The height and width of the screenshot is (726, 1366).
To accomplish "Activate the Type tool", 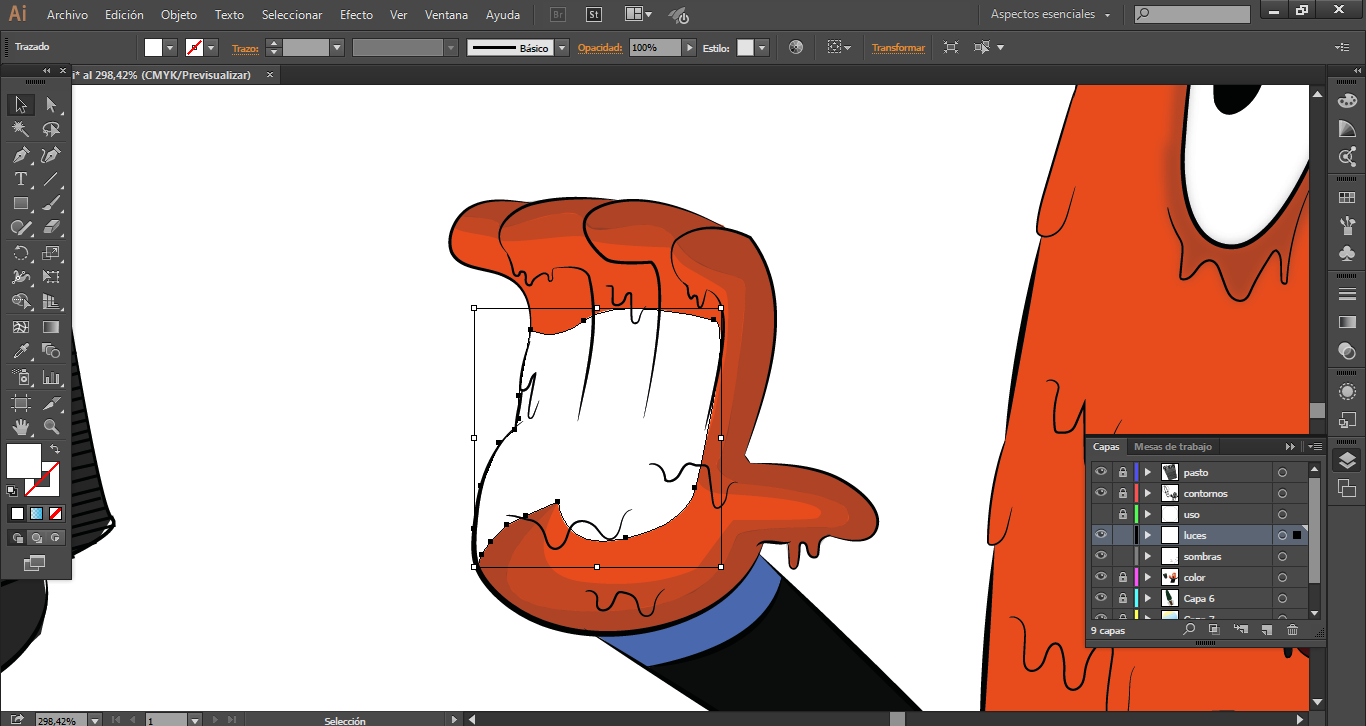I will pyautogui.click(x=20, y=179).
